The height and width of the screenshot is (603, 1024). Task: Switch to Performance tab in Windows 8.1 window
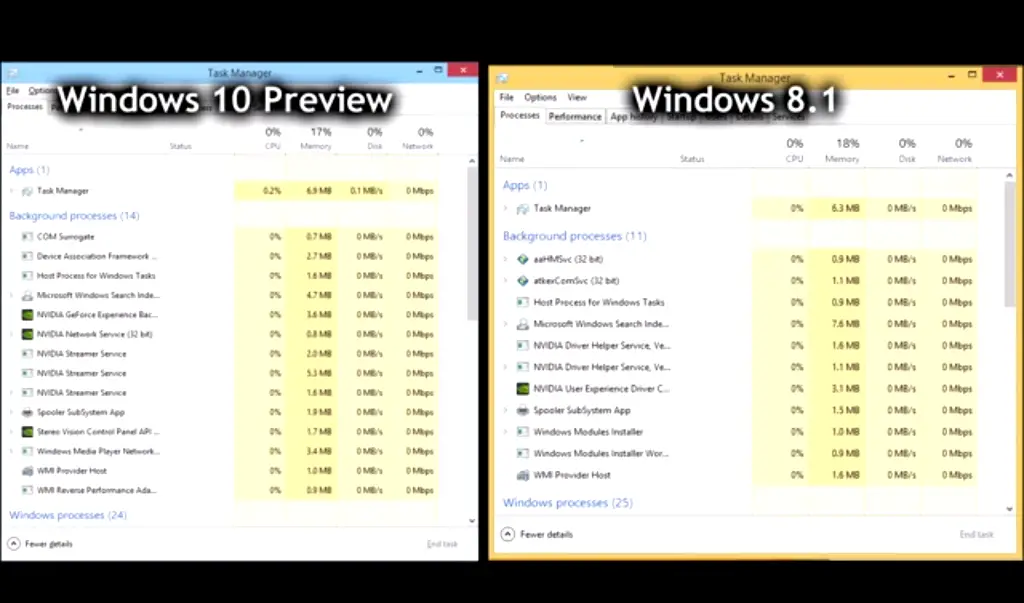(575, 117)
